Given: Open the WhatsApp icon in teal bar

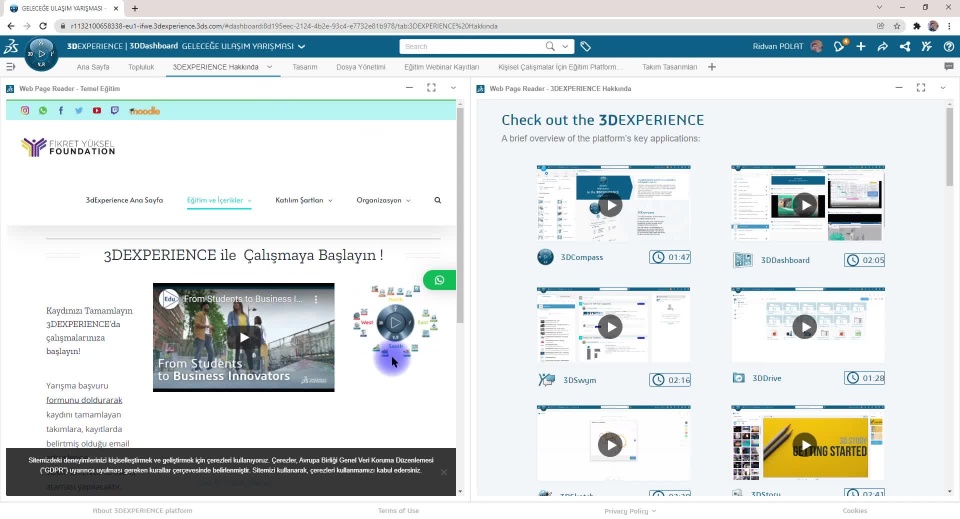Looking at the screenshot, I should click(43, 111).
